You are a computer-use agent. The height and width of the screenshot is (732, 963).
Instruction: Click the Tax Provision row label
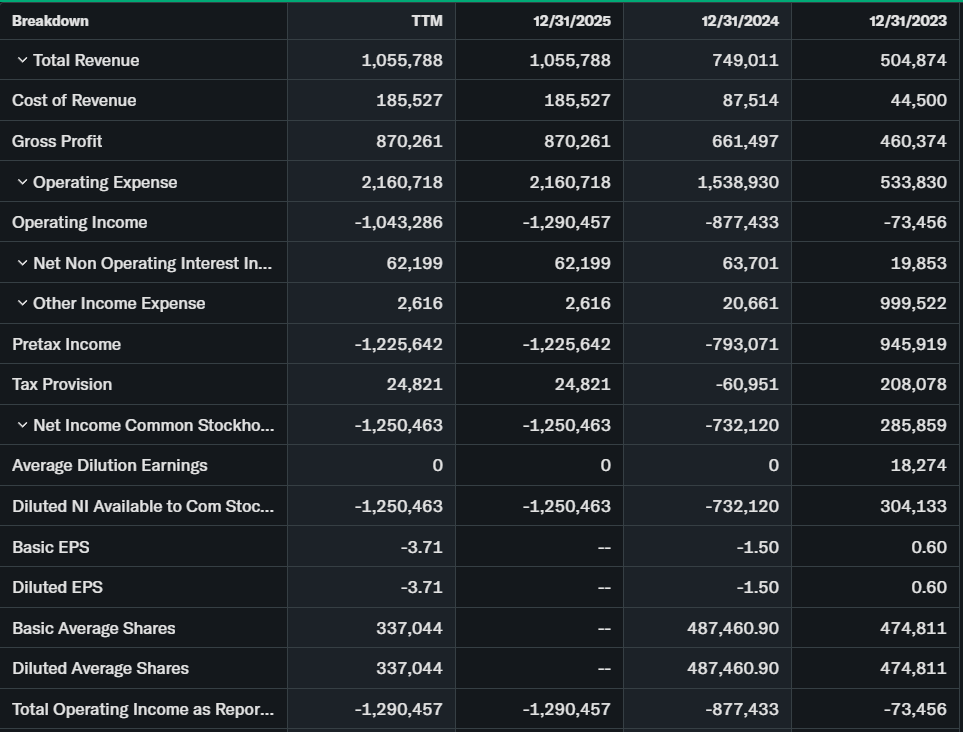tap(62, 385)
